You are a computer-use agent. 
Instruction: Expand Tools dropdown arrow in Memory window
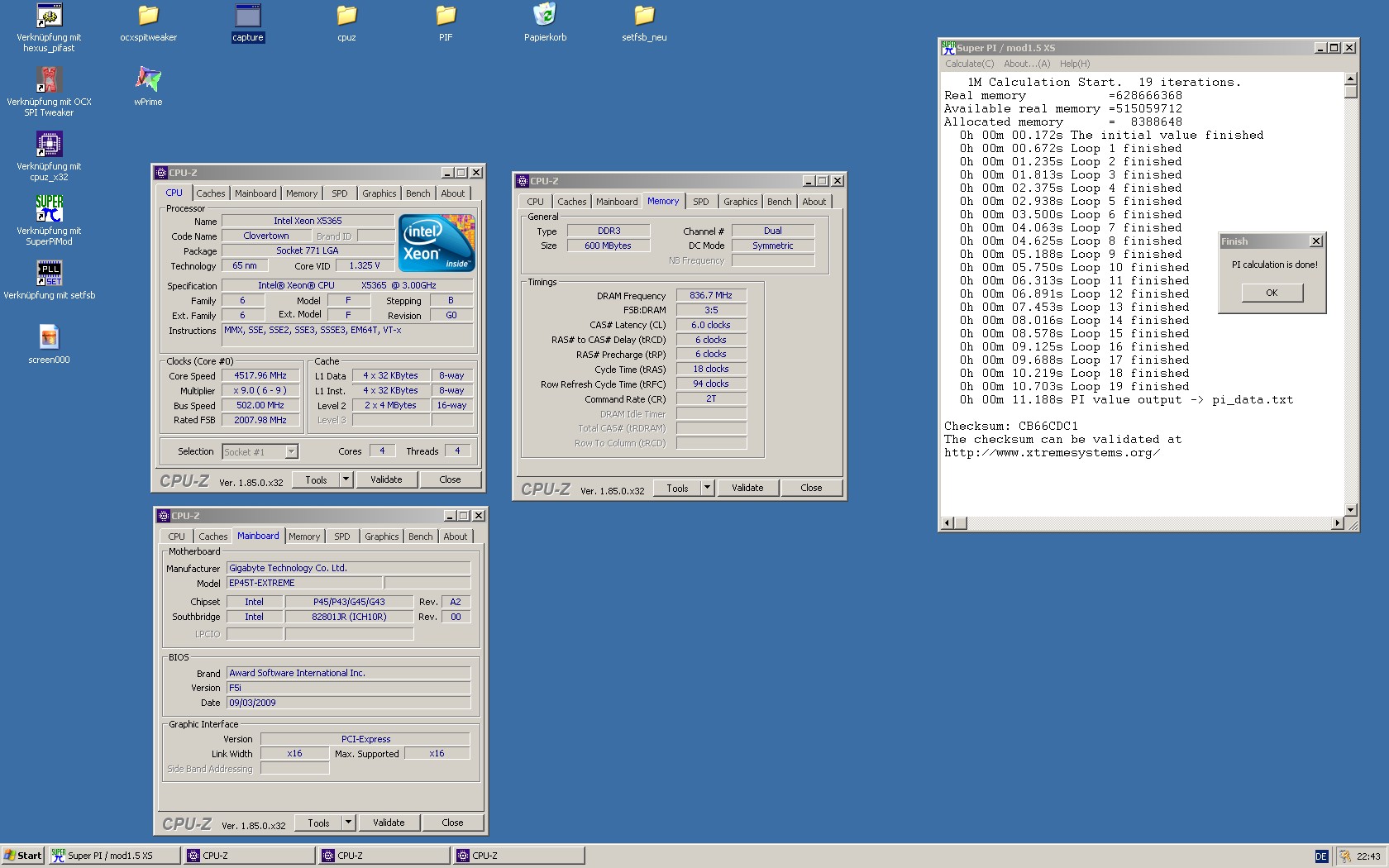pos(708,488)
